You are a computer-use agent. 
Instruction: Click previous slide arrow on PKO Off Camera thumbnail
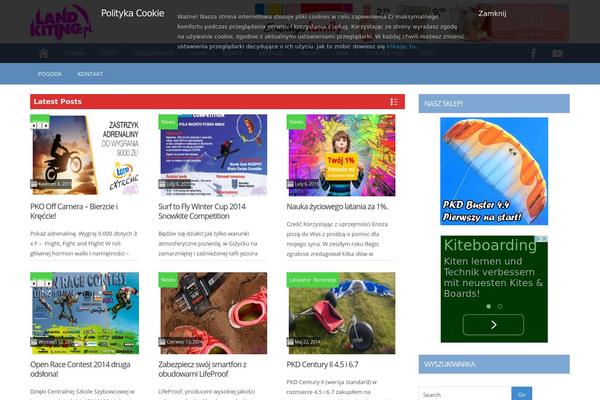[34, 126]
